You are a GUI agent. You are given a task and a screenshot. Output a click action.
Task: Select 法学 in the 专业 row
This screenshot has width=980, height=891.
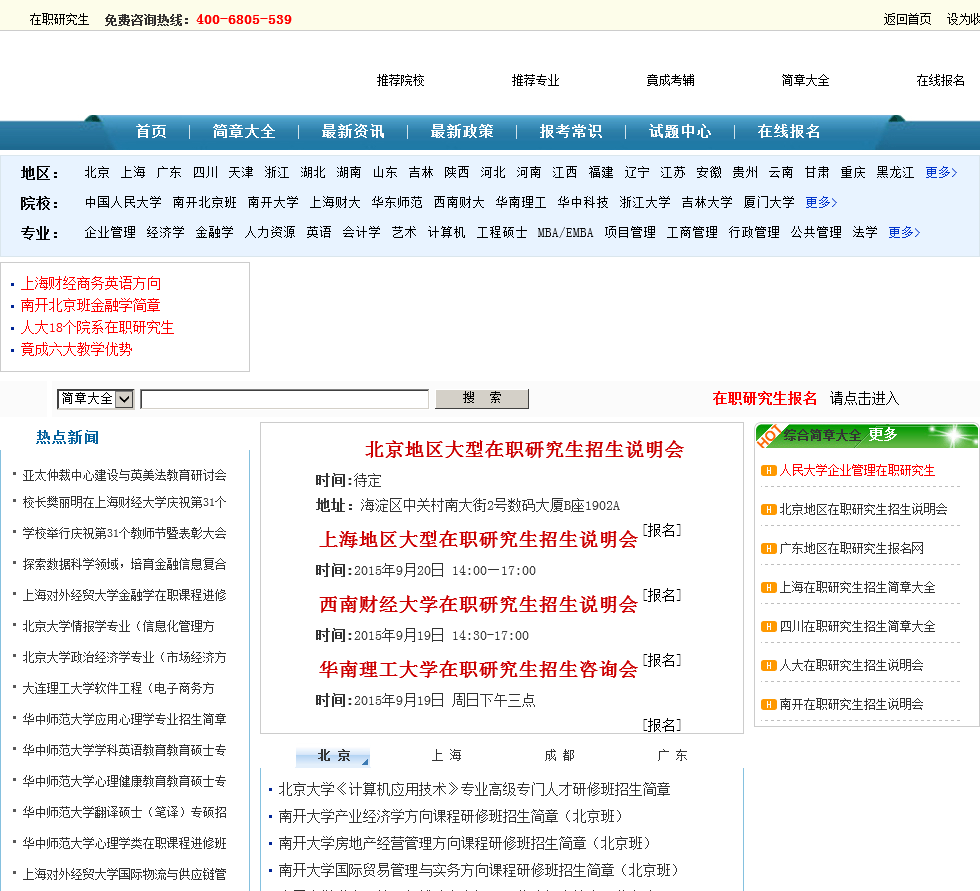pos(865,232)
